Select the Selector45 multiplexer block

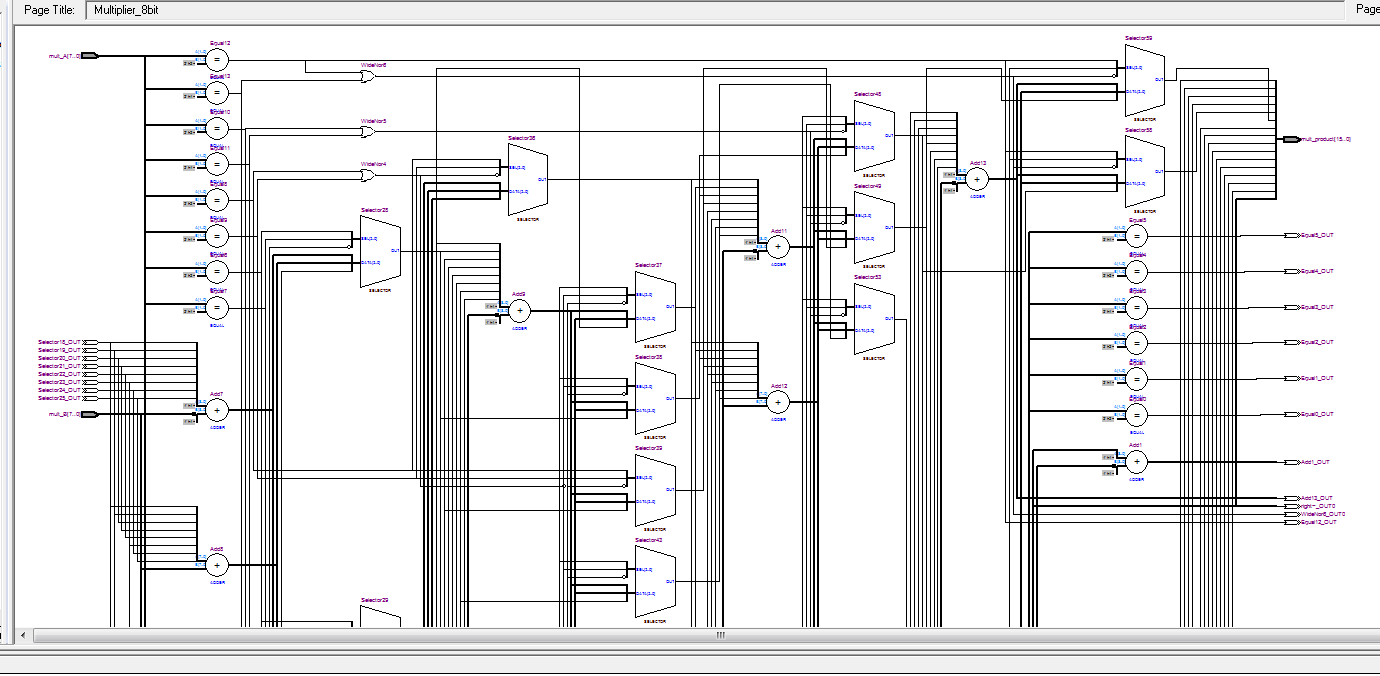pos(873,135)
